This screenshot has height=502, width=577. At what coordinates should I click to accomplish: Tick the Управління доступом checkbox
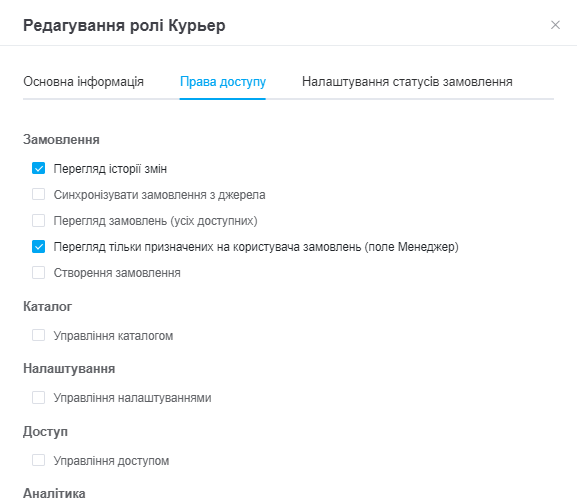coord(39,460)
